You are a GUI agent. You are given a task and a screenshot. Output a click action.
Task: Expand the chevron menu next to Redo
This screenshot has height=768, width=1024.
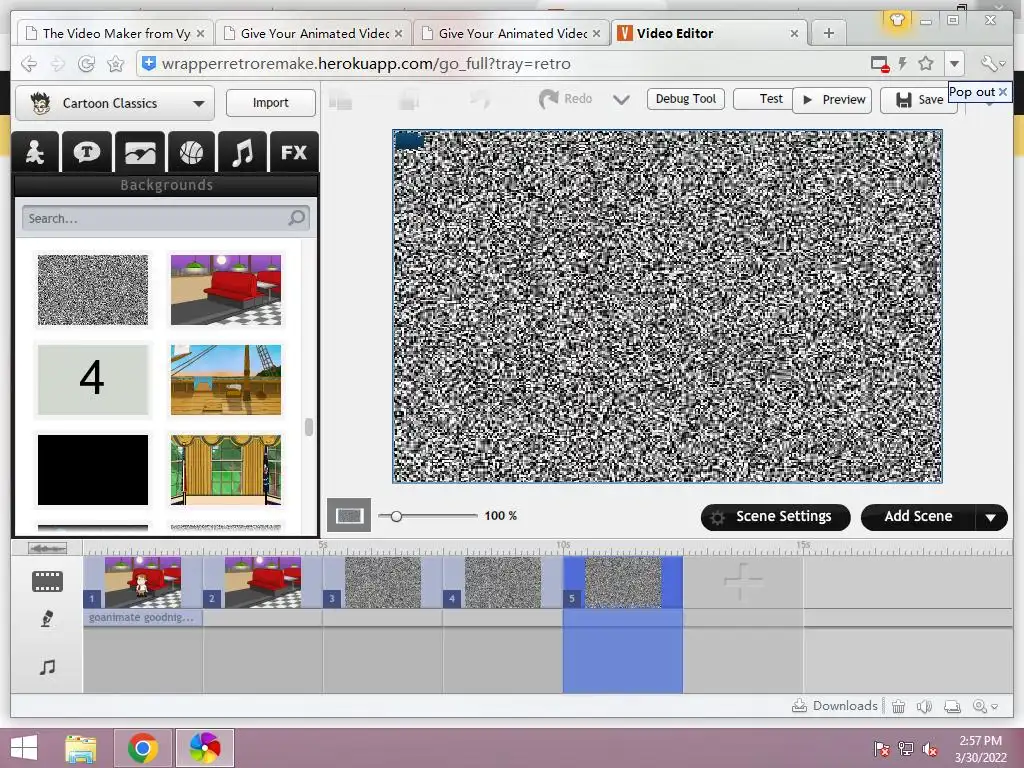(x=621, y=100)
